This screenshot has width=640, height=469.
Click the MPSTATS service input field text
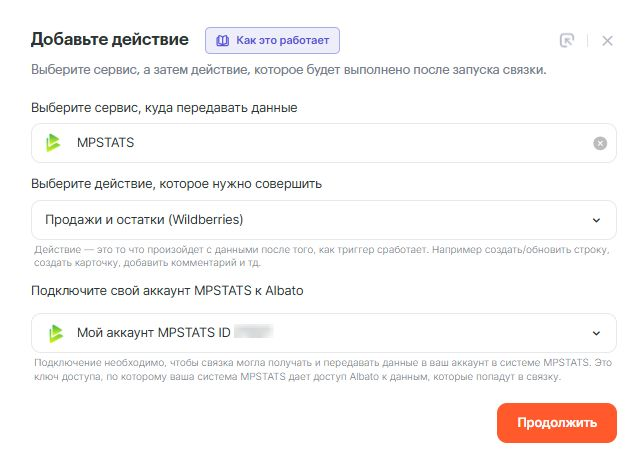pyautogui.click(x=106, y=143)
